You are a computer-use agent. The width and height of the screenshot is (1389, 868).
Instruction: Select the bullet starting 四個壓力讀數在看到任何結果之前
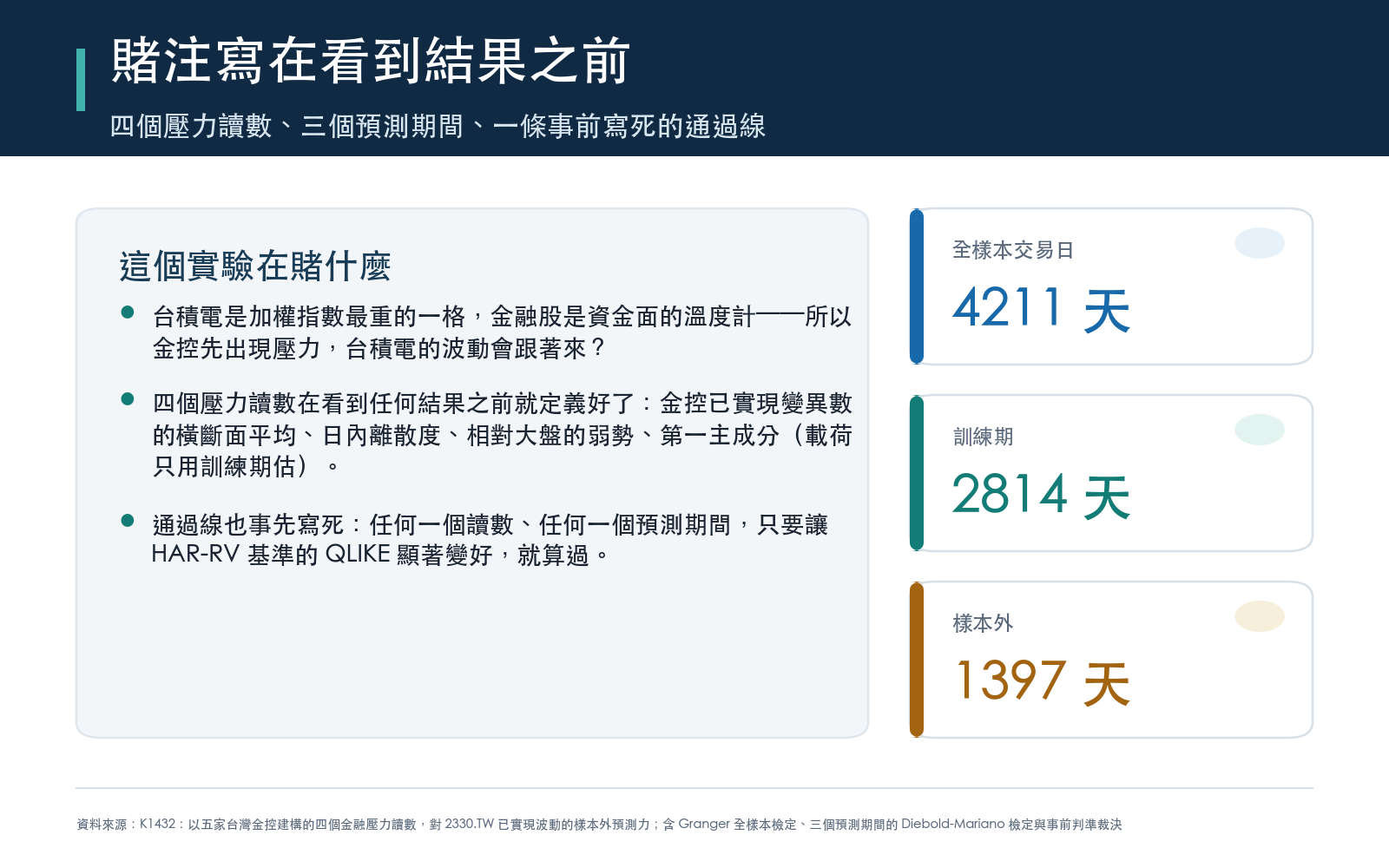point(502,435)
